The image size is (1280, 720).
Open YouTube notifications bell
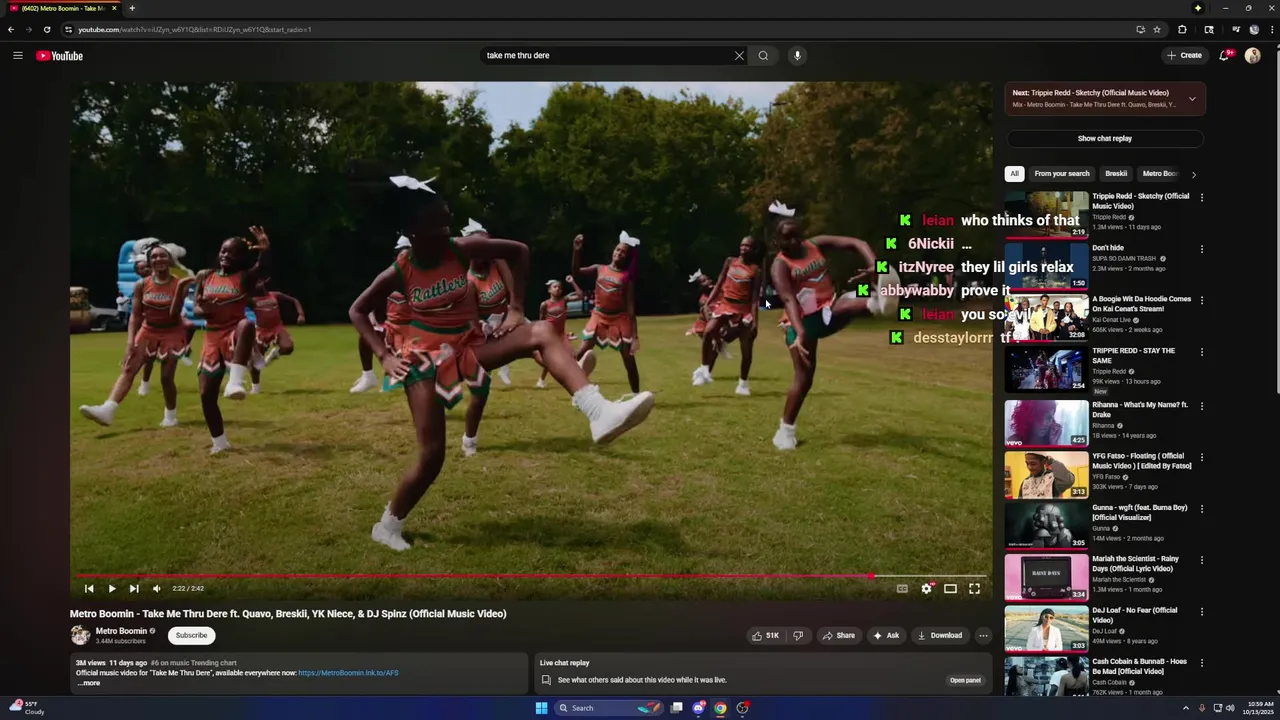[x=1224, y=56]
